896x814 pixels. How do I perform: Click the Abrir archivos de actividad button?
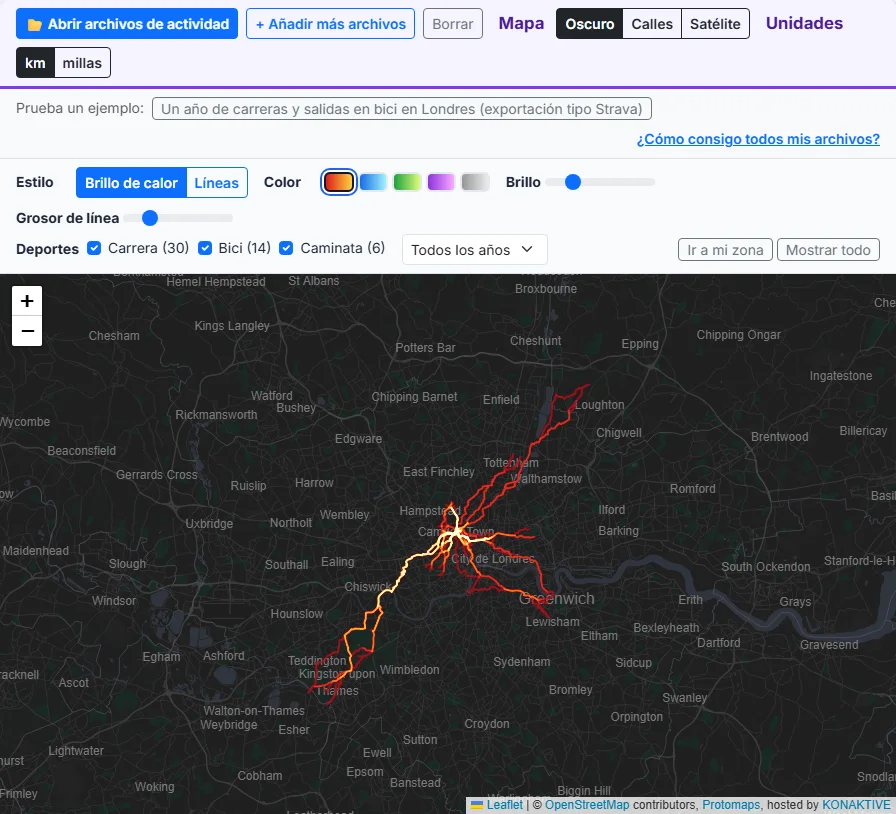tap(127, 23)
